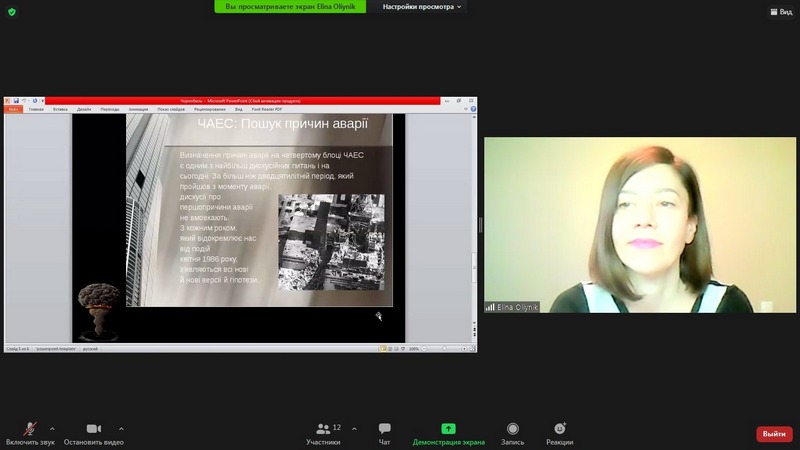Select Elina Oliynik video tile

(x=640, y=224)
